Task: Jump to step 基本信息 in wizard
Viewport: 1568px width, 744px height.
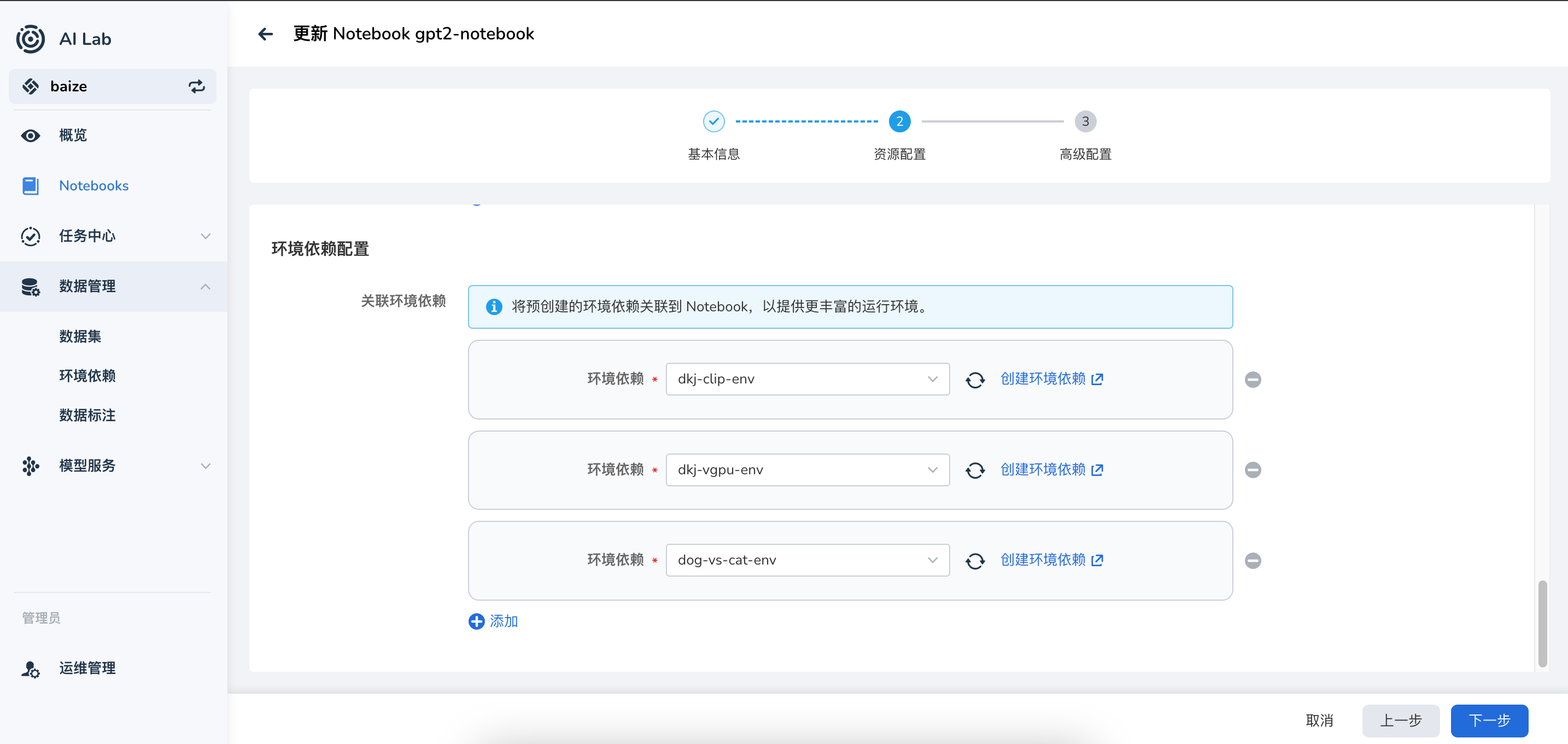Action: pyautogui.click(x=713, y=122)
